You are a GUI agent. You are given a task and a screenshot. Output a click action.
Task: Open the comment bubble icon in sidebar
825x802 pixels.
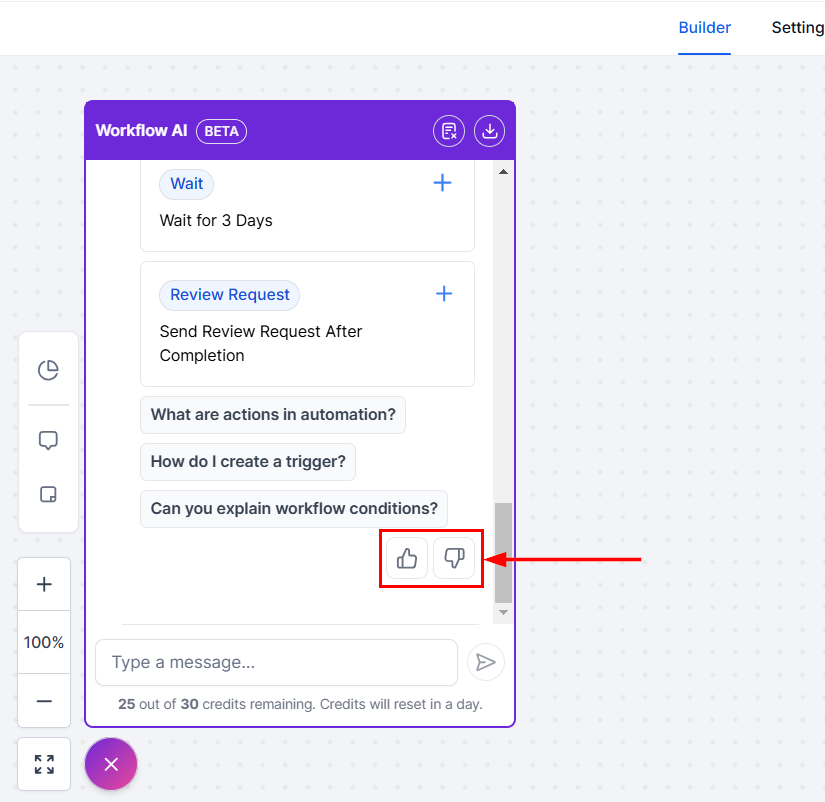click(x=48, y=441)
